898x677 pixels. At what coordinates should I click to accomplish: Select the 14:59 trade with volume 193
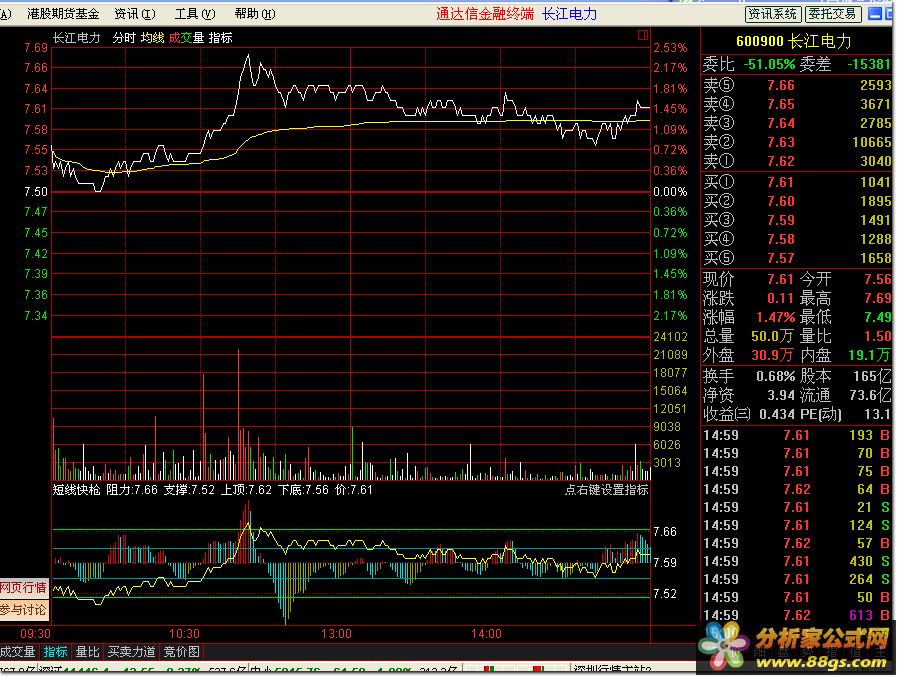[x=796, y=435]
